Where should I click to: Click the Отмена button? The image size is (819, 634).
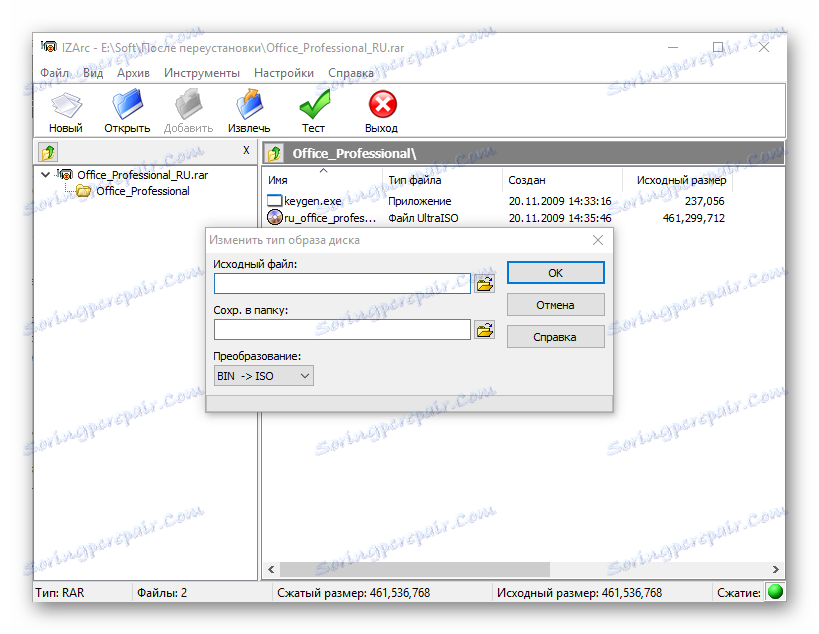555,305
